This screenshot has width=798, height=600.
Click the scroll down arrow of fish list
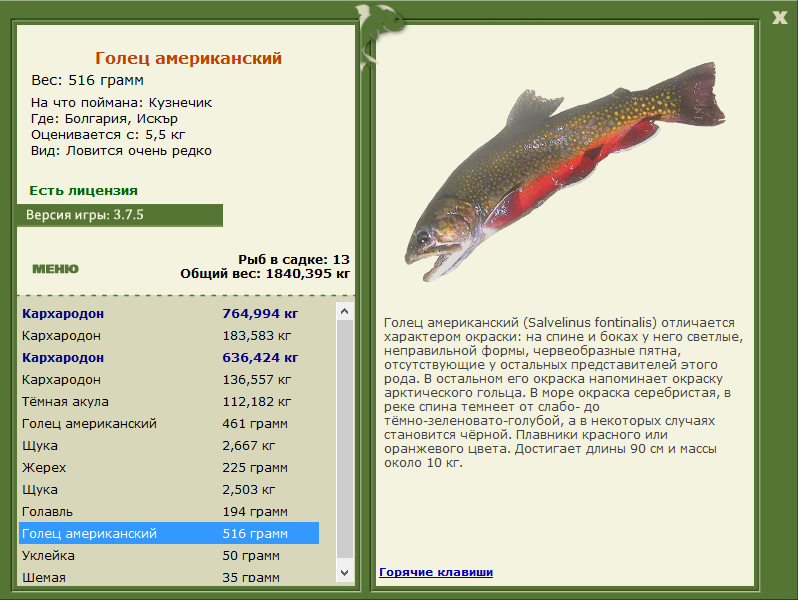(345, 573)
